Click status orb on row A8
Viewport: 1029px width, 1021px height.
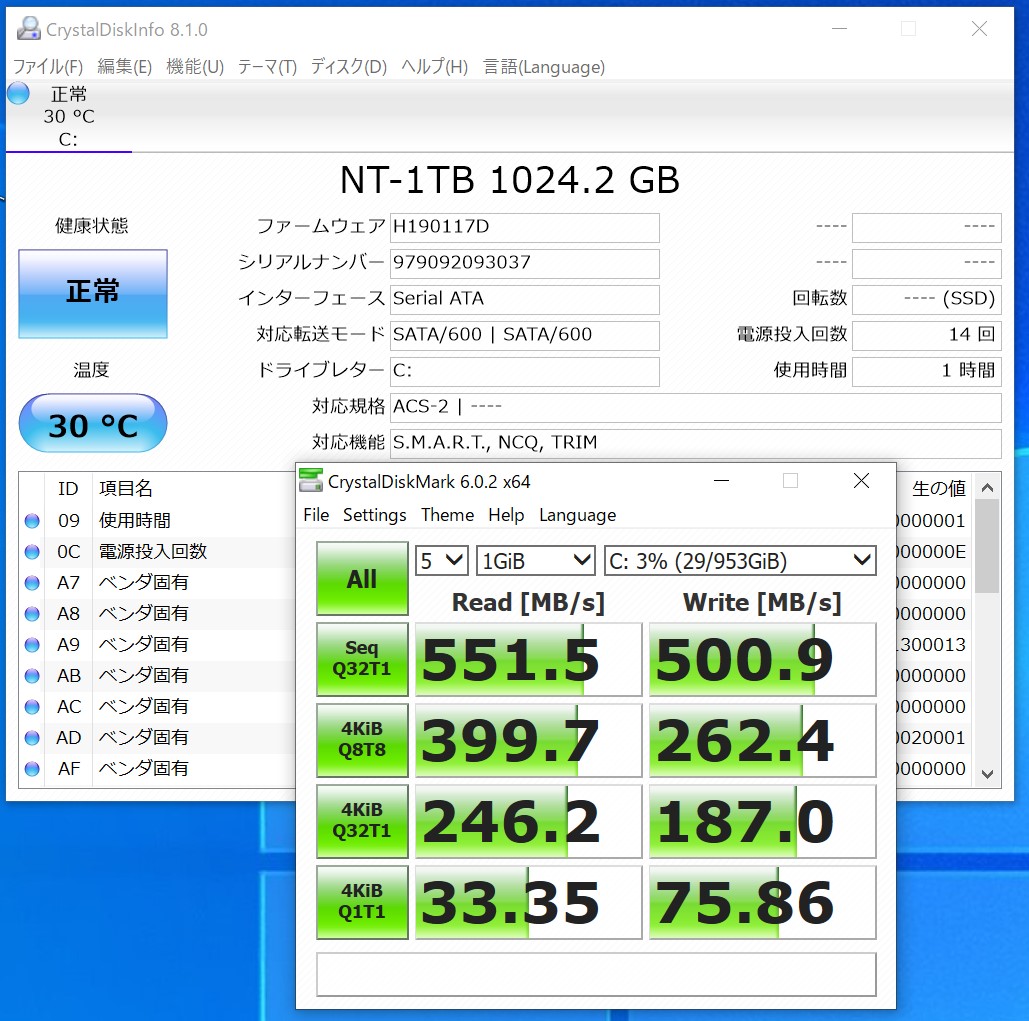(x=32, y=614)
